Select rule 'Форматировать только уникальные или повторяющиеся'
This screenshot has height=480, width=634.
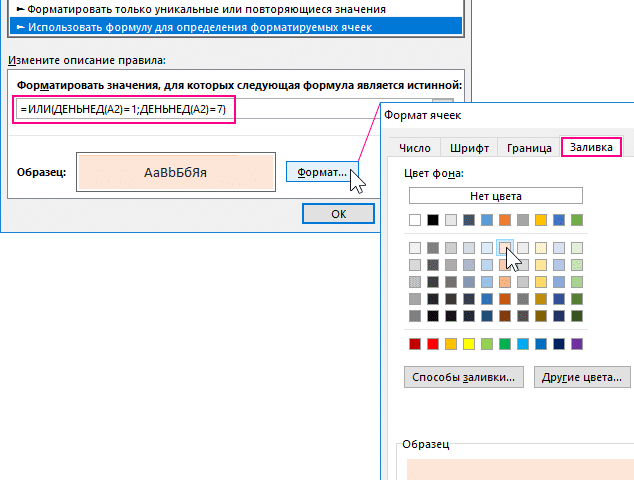click(190, 8)
